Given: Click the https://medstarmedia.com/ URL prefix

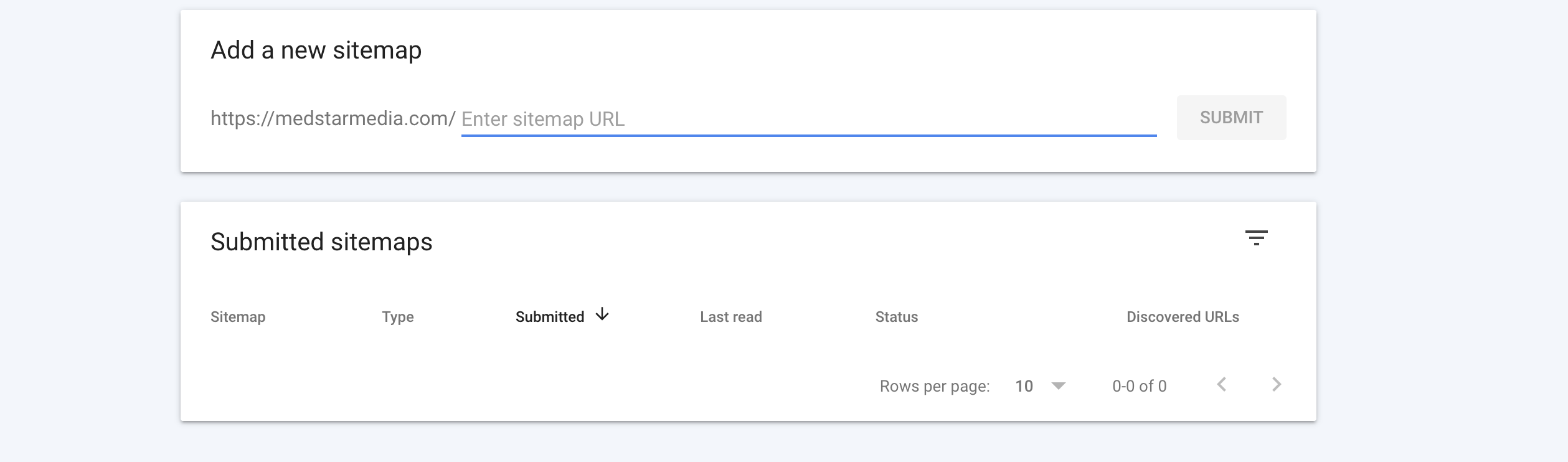Looking at the screenshot, I should [333, 118].
